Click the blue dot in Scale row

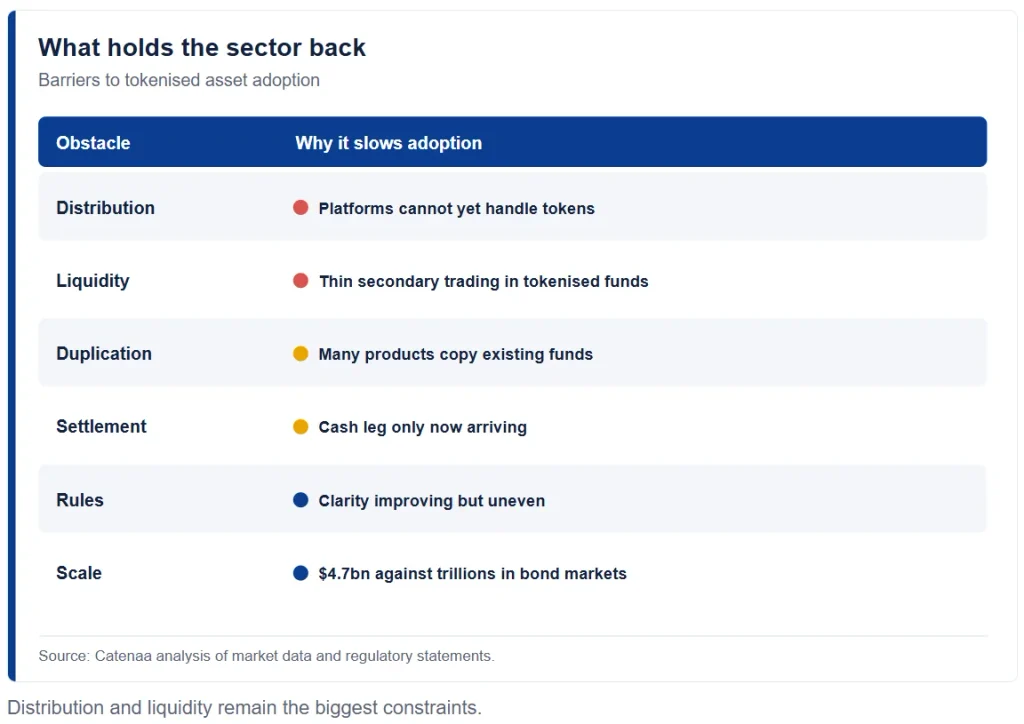click(x=300, y=573)
